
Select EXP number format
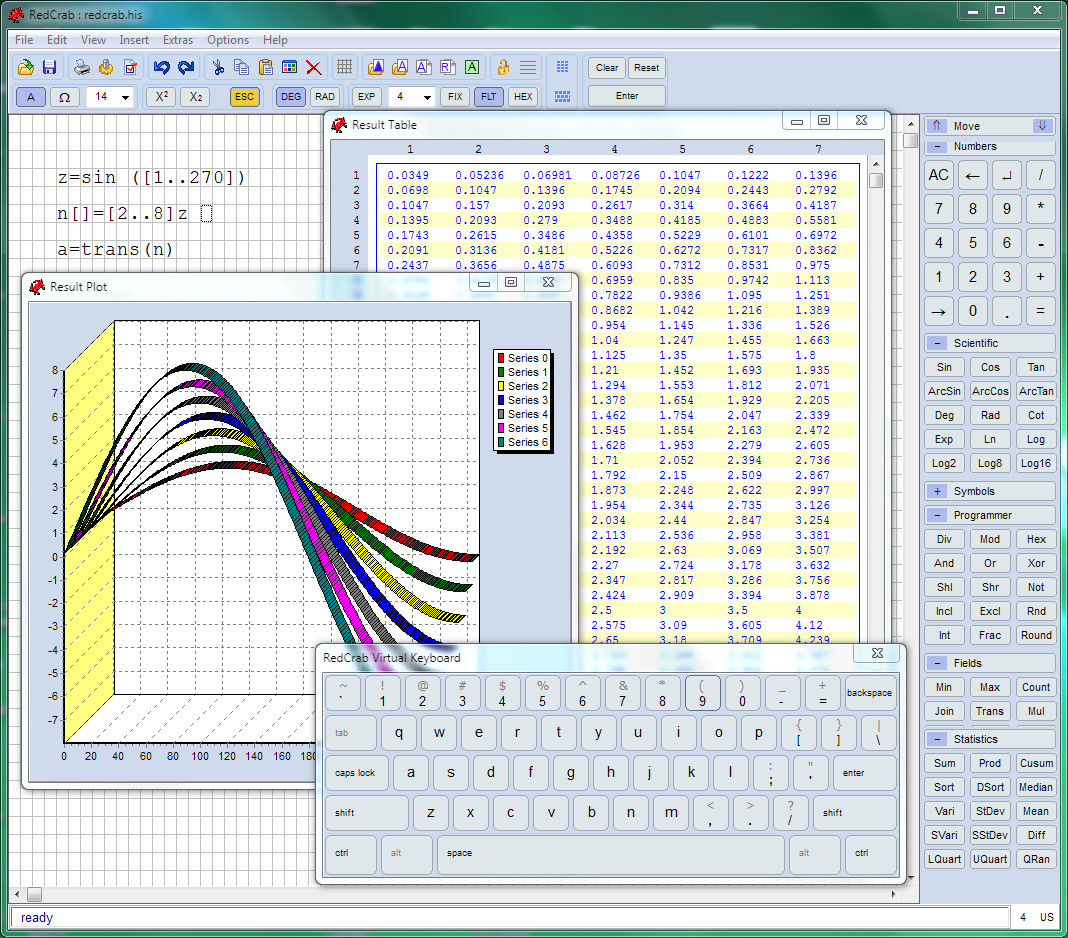point(366,97)
